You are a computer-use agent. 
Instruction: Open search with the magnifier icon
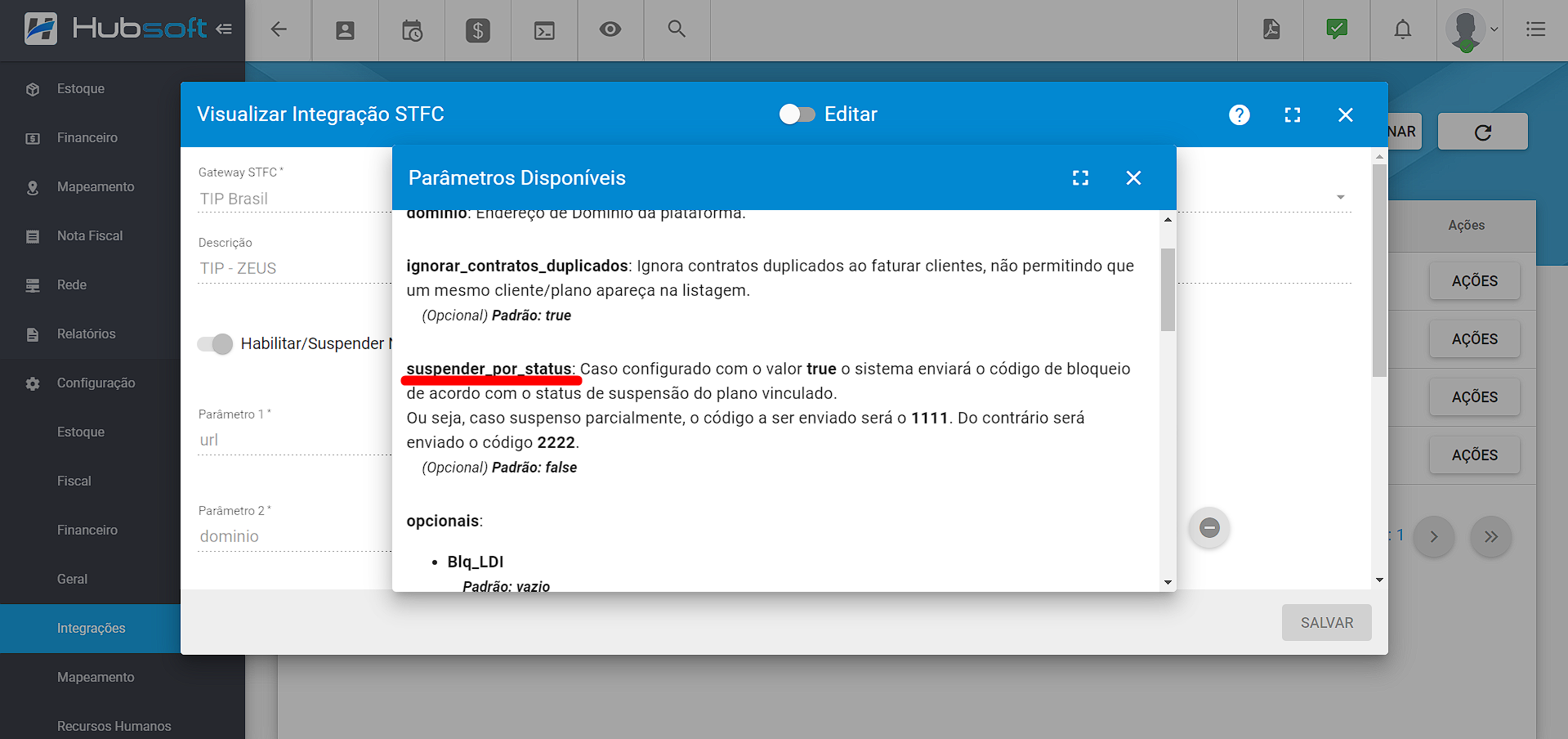point(677,29)
